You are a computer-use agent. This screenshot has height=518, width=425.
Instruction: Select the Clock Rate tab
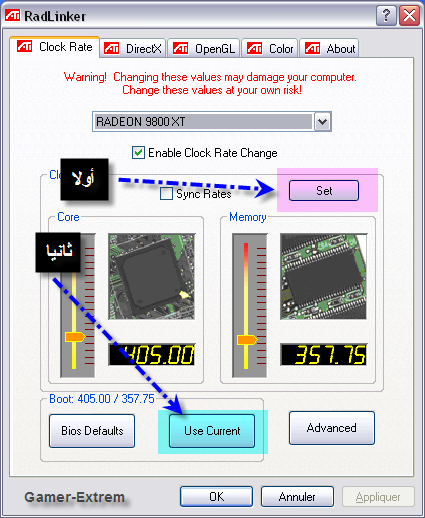tap(55, 47)
